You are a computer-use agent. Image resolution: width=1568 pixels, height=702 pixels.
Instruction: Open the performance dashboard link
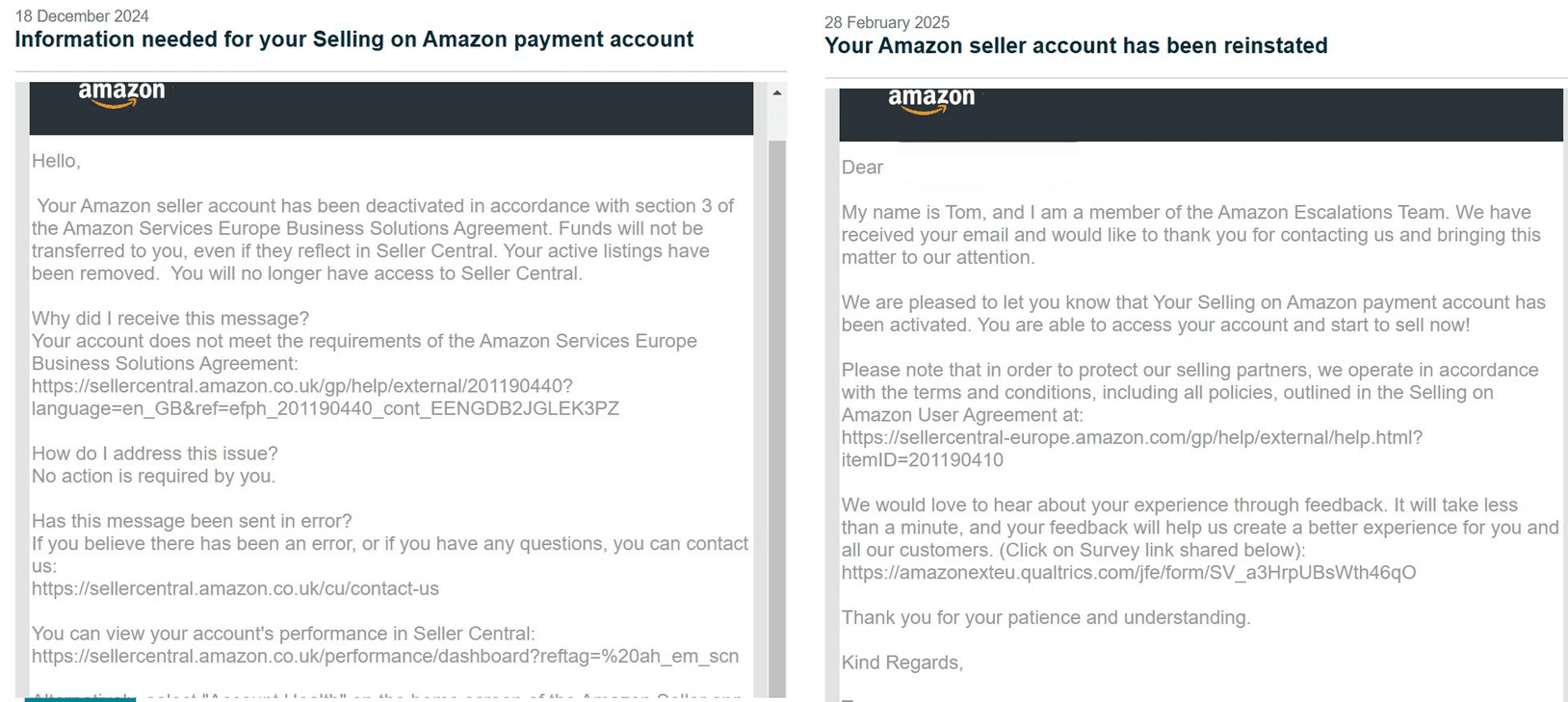click(x=385, y=657)
